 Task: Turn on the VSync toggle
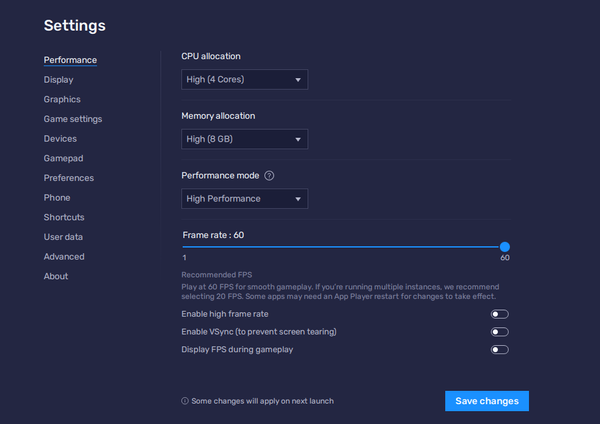coord(499,332)
